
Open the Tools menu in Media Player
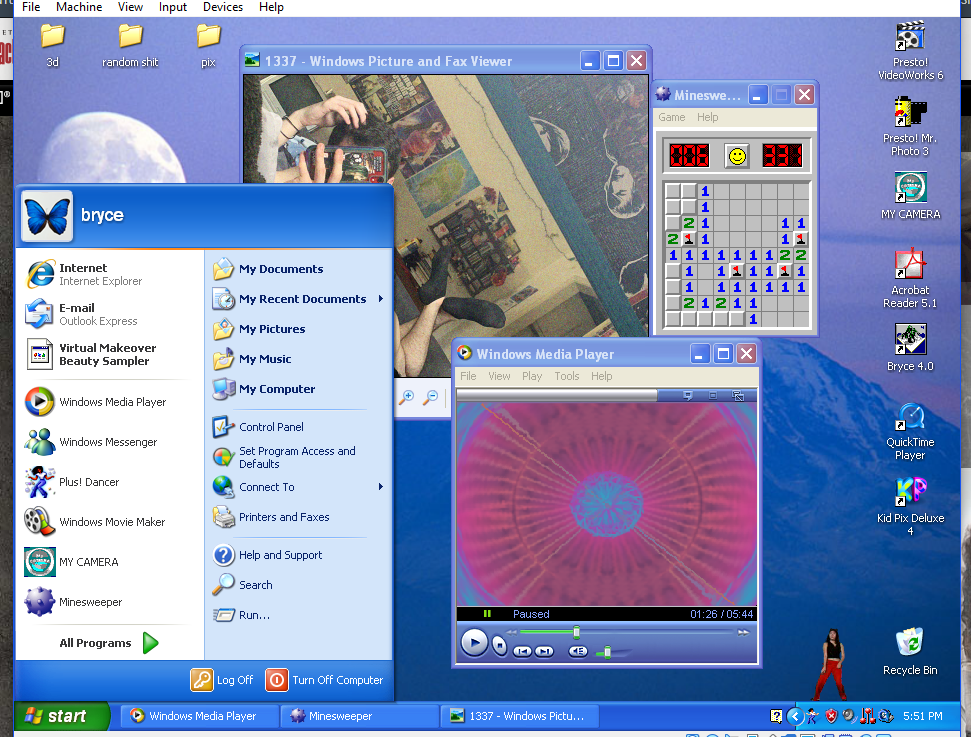[x=567, y=376]
